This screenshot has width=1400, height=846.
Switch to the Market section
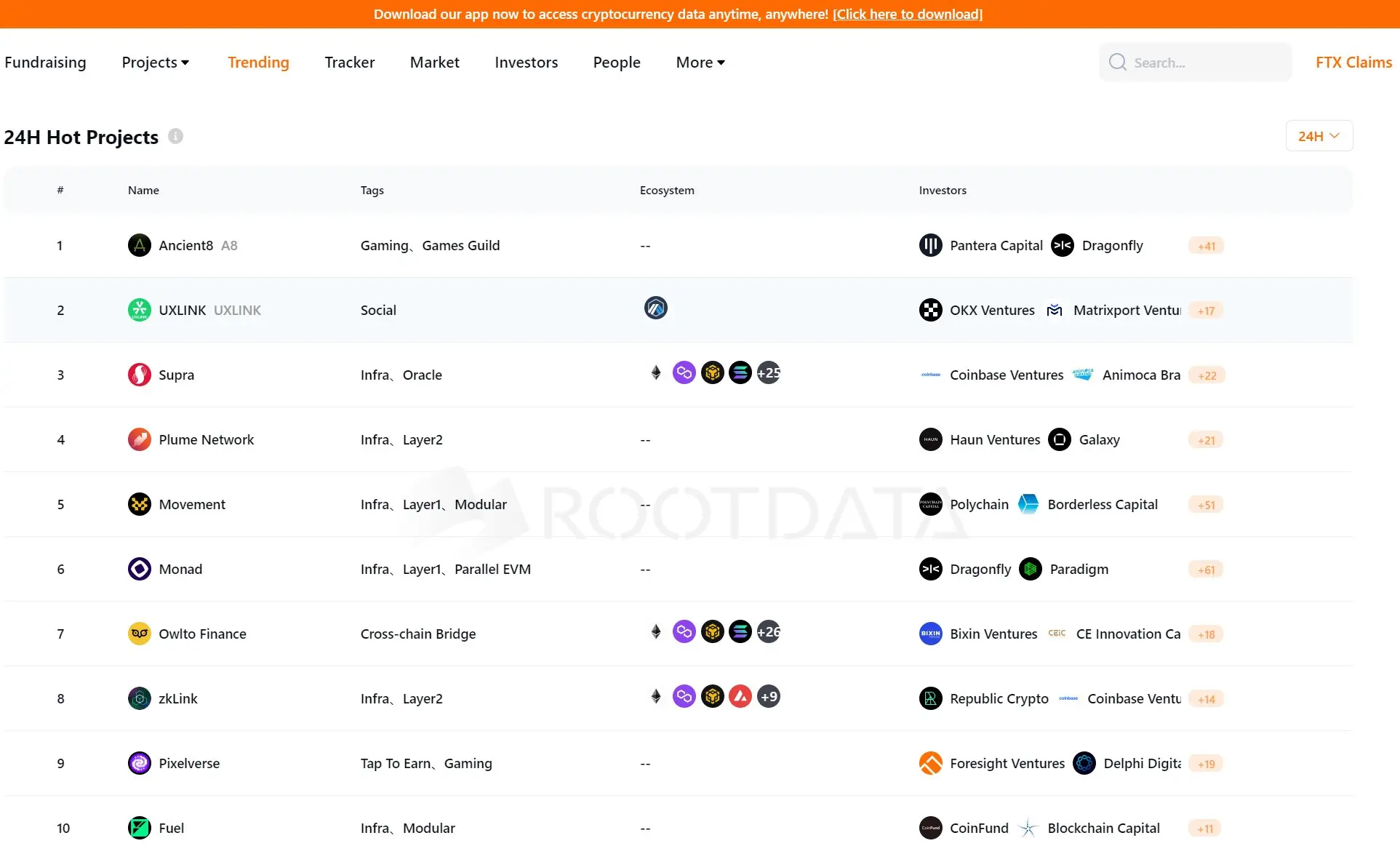click(x=434, y=62)
